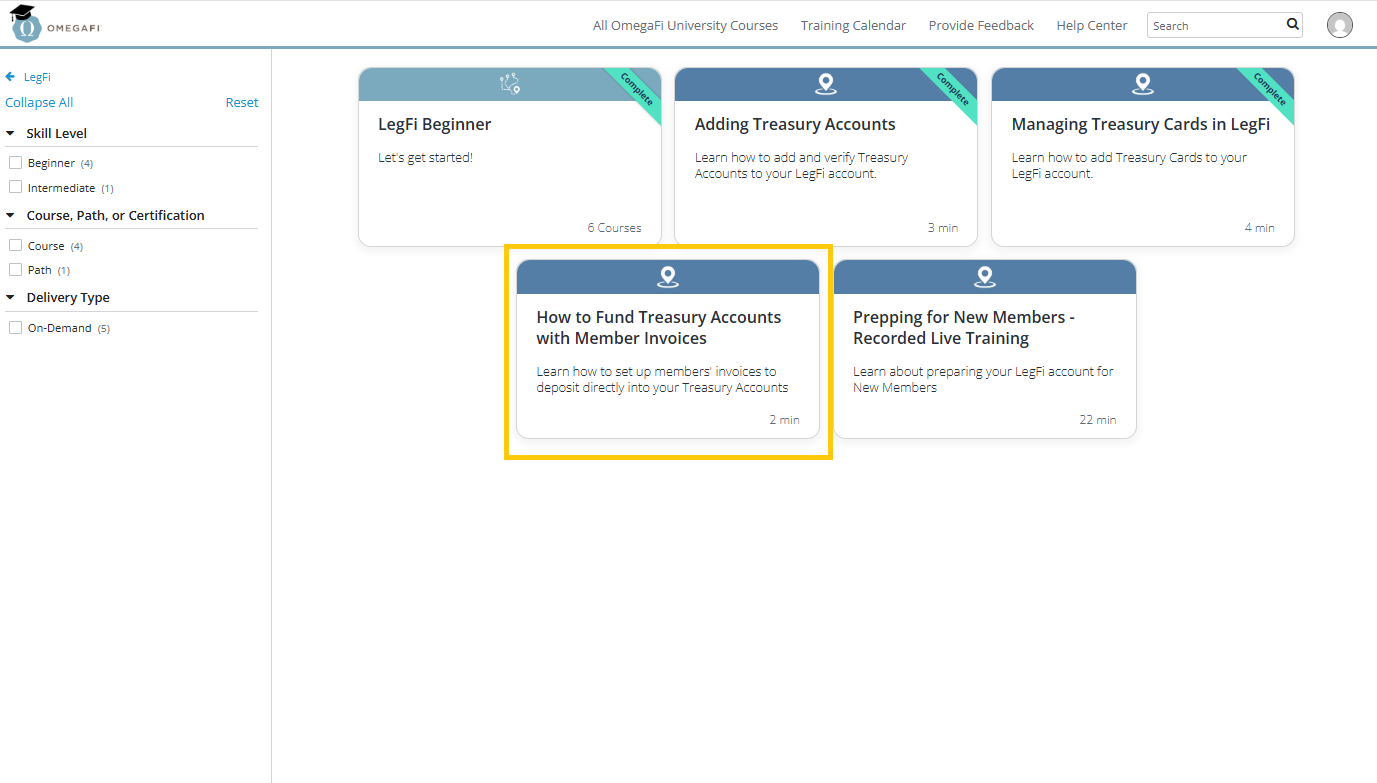Screen dimensions: 1377x783
Task: Click the location pin icon on Adding Treasury Accounts
Action: 825,85
